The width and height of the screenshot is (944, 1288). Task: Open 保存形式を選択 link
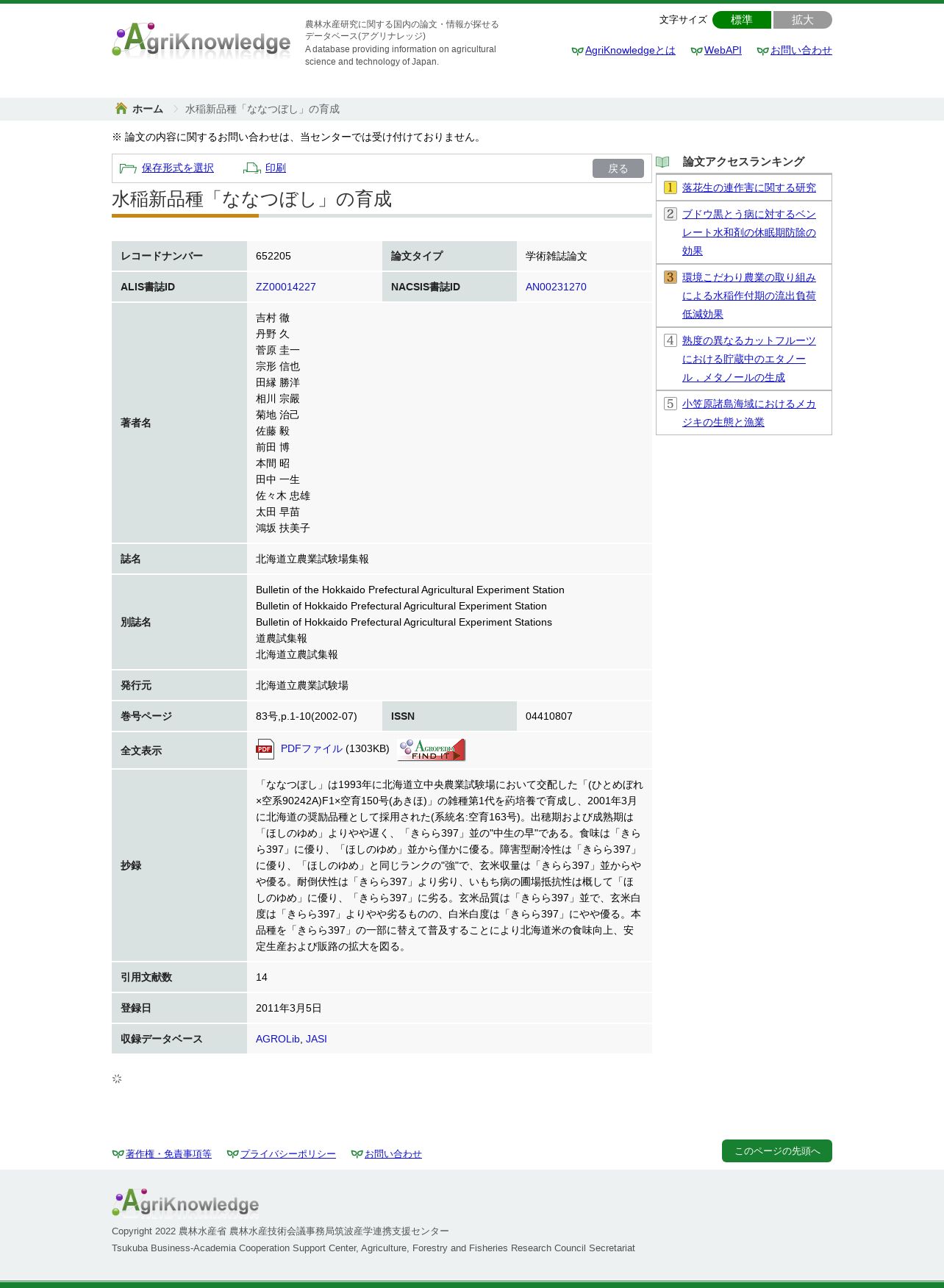(178, 168)
